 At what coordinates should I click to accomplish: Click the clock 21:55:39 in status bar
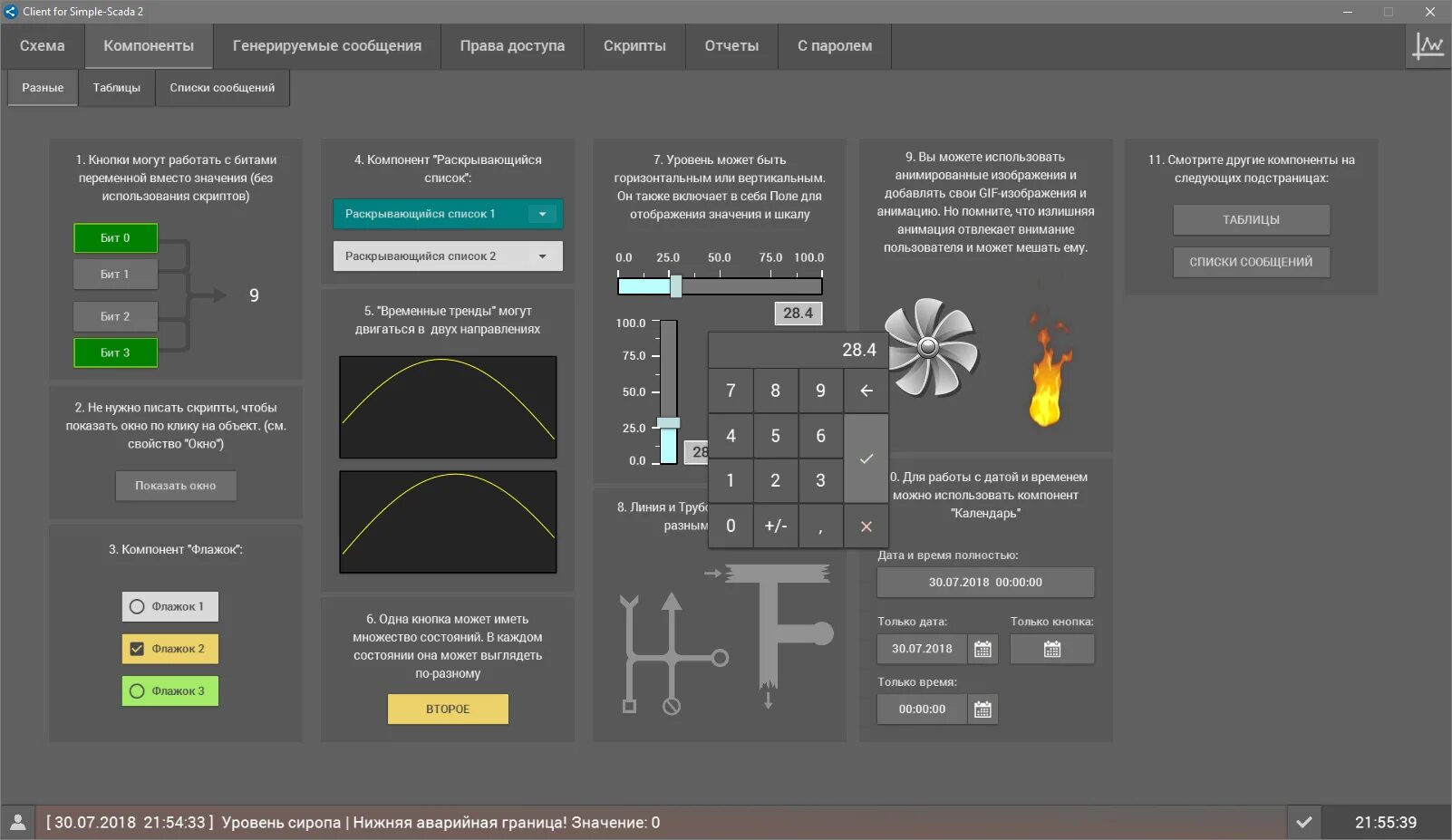[x=1386, y=823]
